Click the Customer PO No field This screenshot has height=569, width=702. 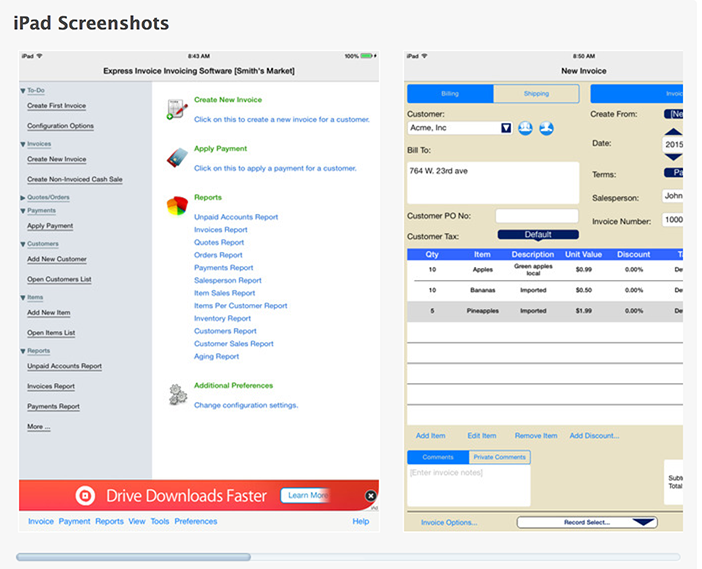click(537, 216)
